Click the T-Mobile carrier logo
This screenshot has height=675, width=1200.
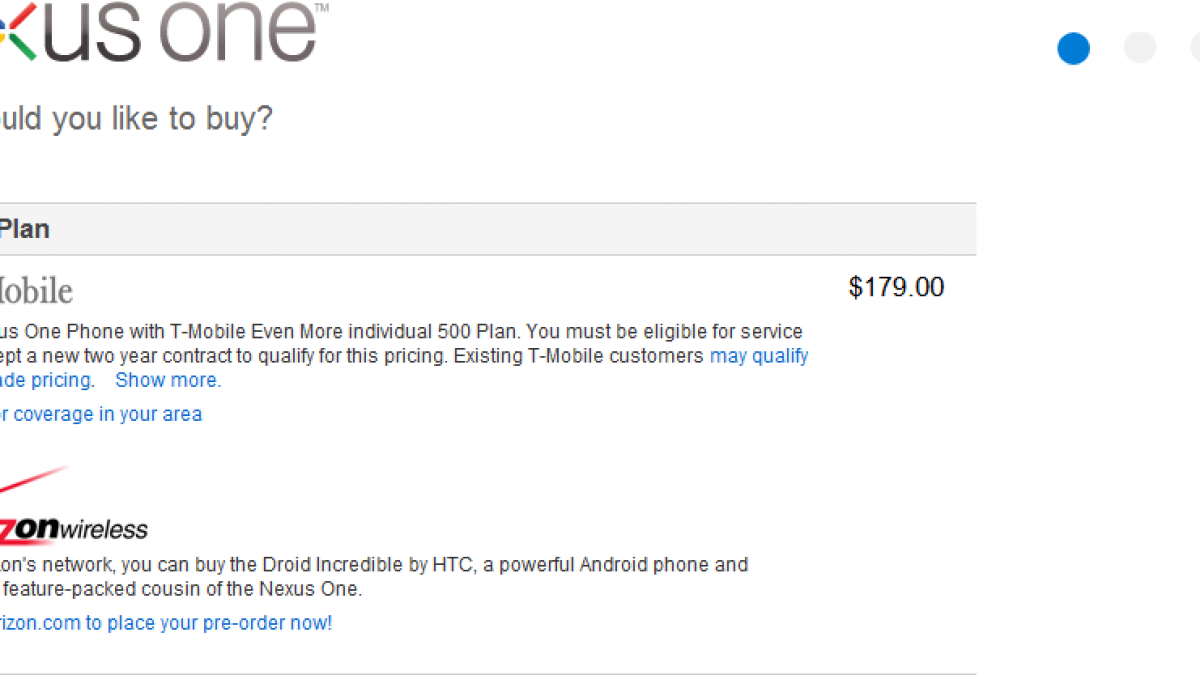[x=36, y=291]
